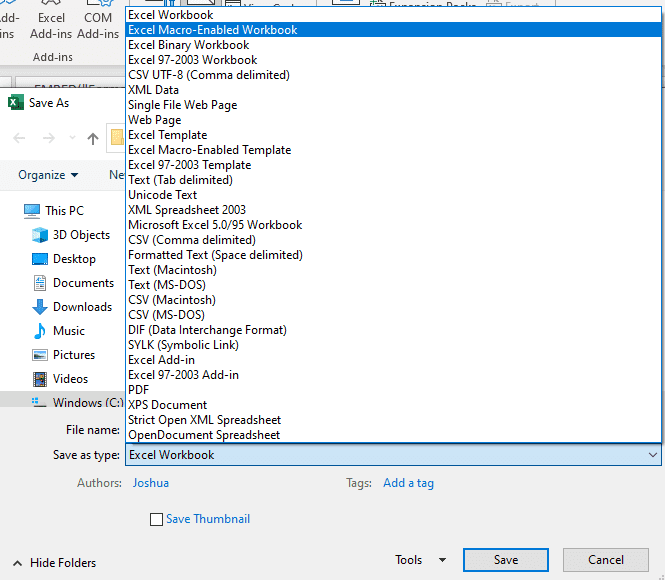Image resolution: width=665 pixels, height=580 pixels.
Task: Open Documents folder in sidebar
Action: point(73,283)
